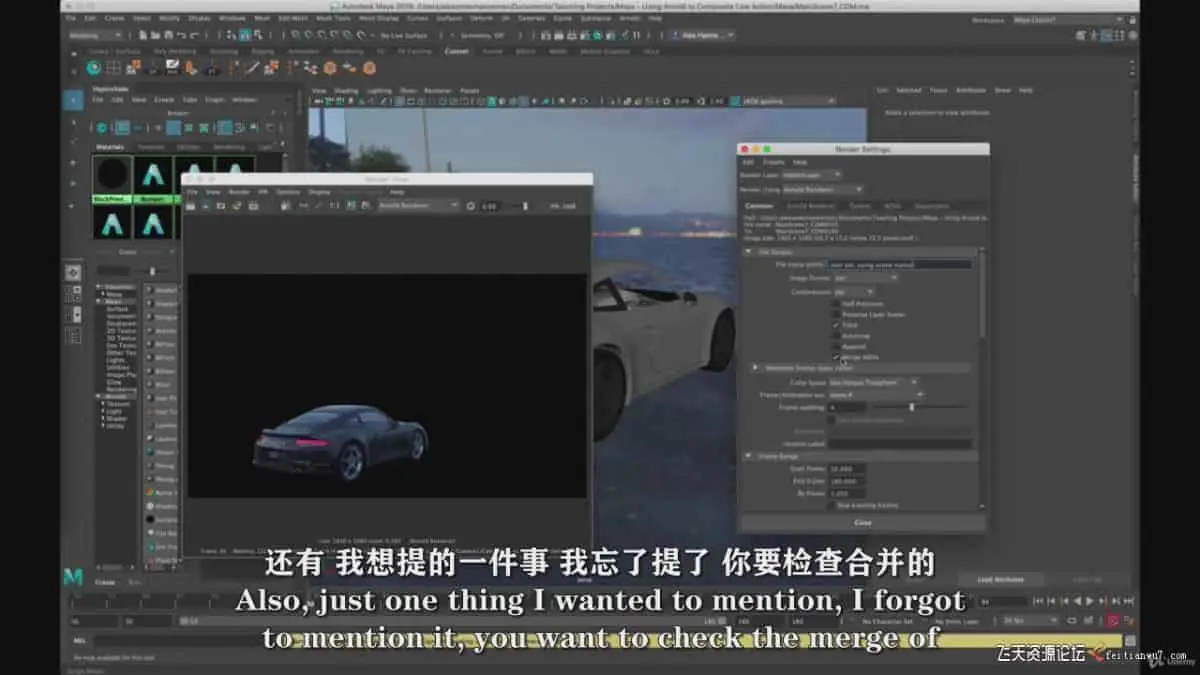Click Go to Start of playback range
Screen dimensions: 1200x675
coord(1039,601)
